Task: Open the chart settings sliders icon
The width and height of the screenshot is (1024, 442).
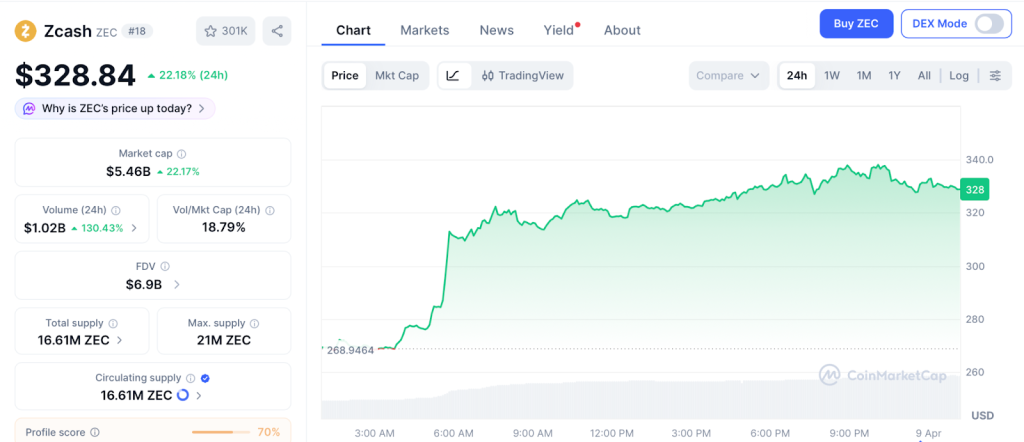Action: [994, 76]
